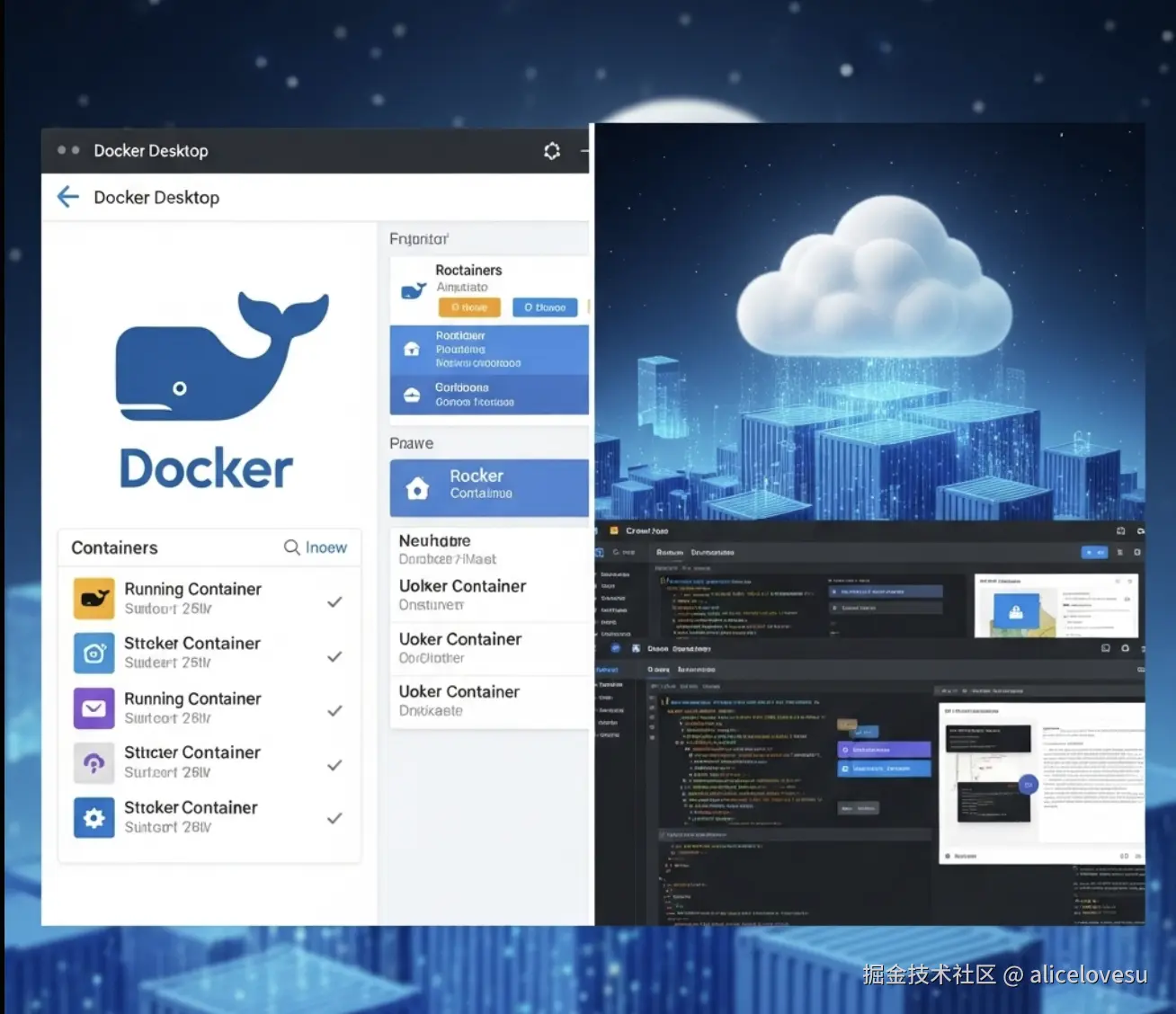Click the large blue Docker whale logo
1176x1014 pixels.
pyautogui.click(x=222, y=356)
